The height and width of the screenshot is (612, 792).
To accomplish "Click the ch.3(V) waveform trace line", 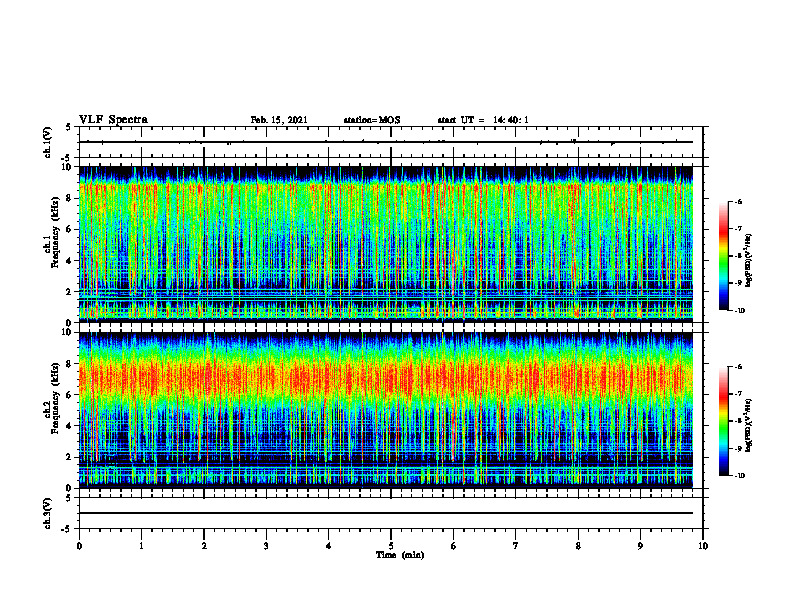I will coord(386,513).
